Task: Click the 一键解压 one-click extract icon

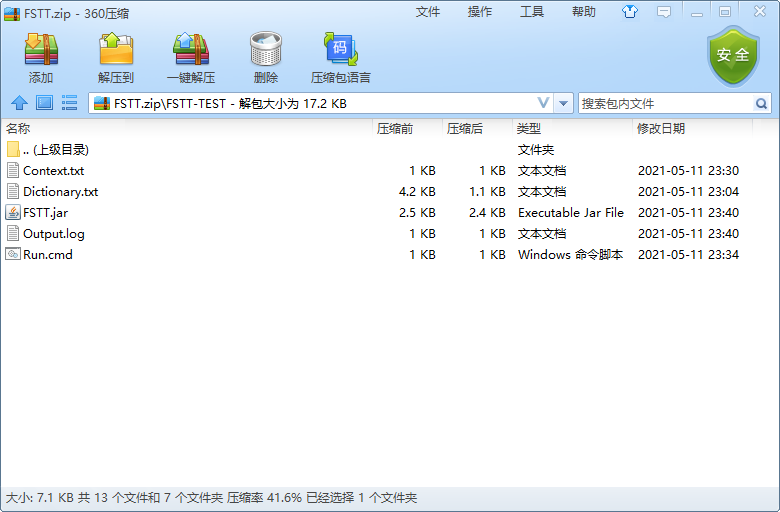Action: tap(191, 50)
